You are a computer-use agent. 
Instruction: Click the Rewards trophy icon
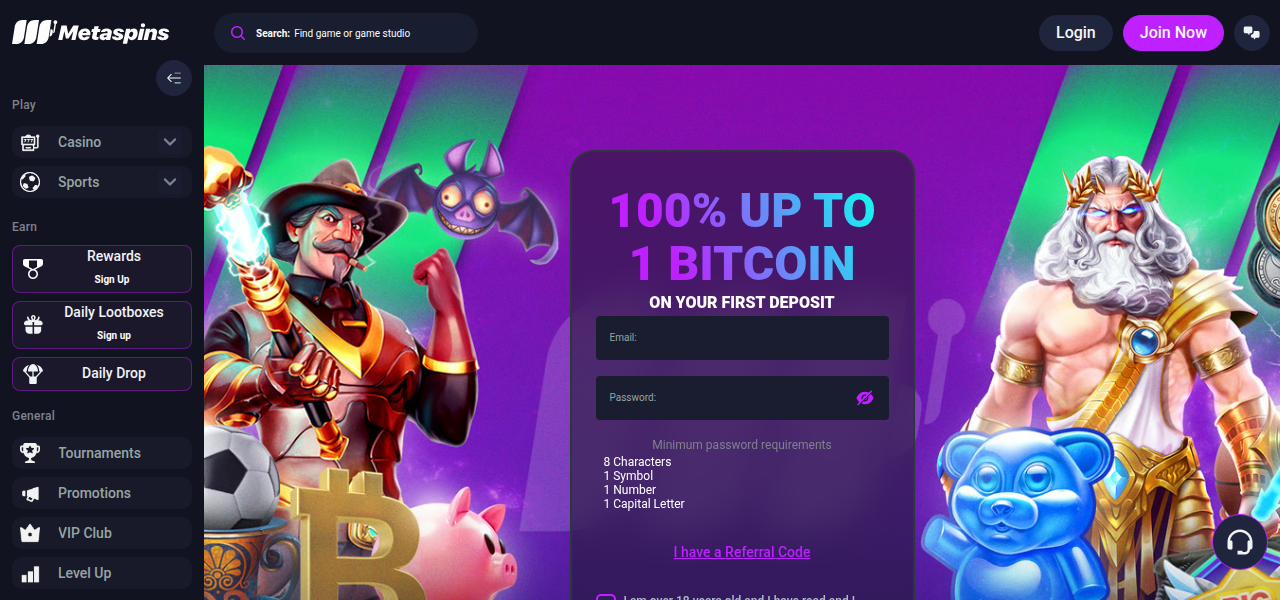33,268
